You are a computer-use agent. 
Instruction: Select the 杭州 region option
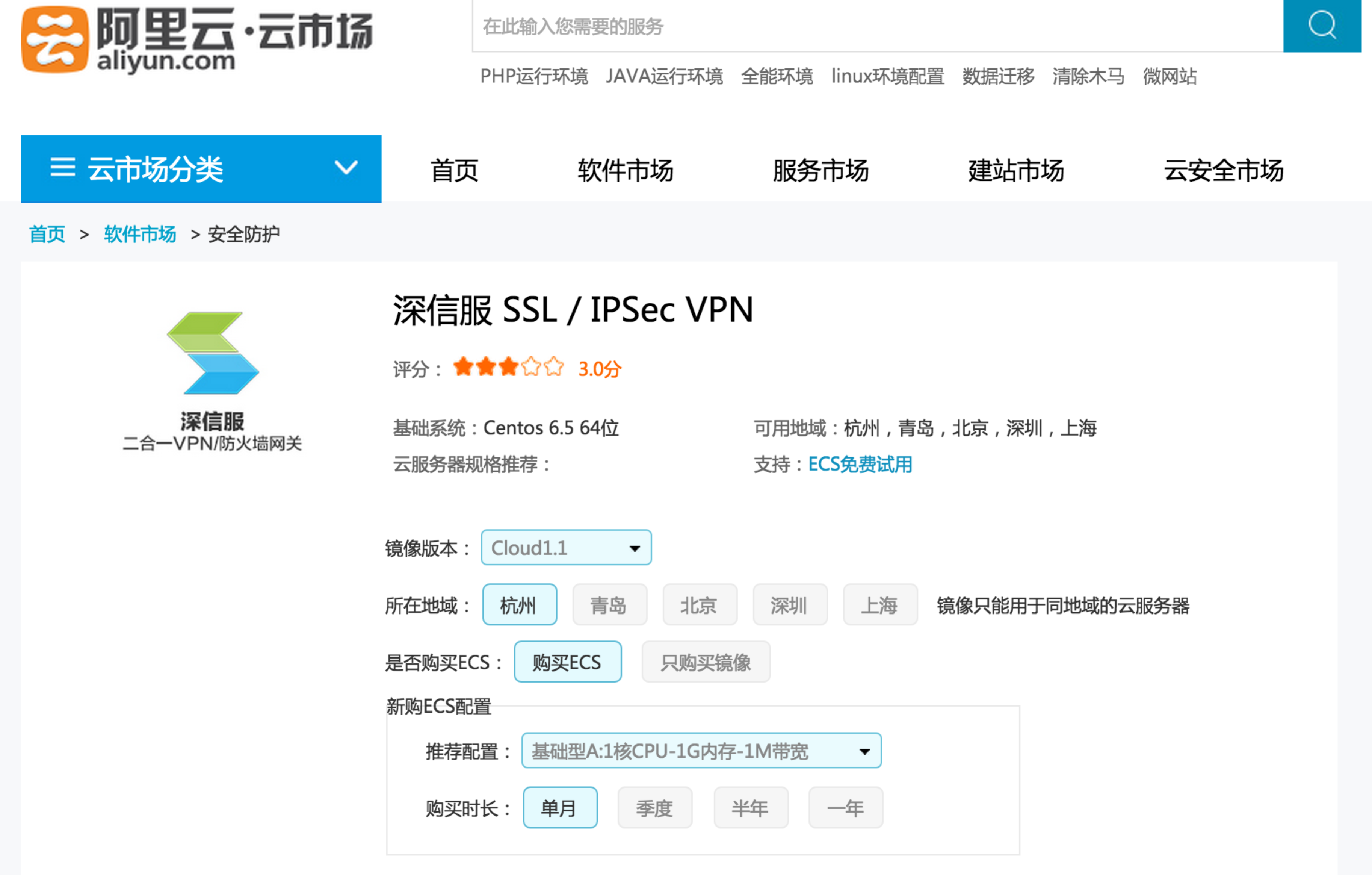(520, 605)
